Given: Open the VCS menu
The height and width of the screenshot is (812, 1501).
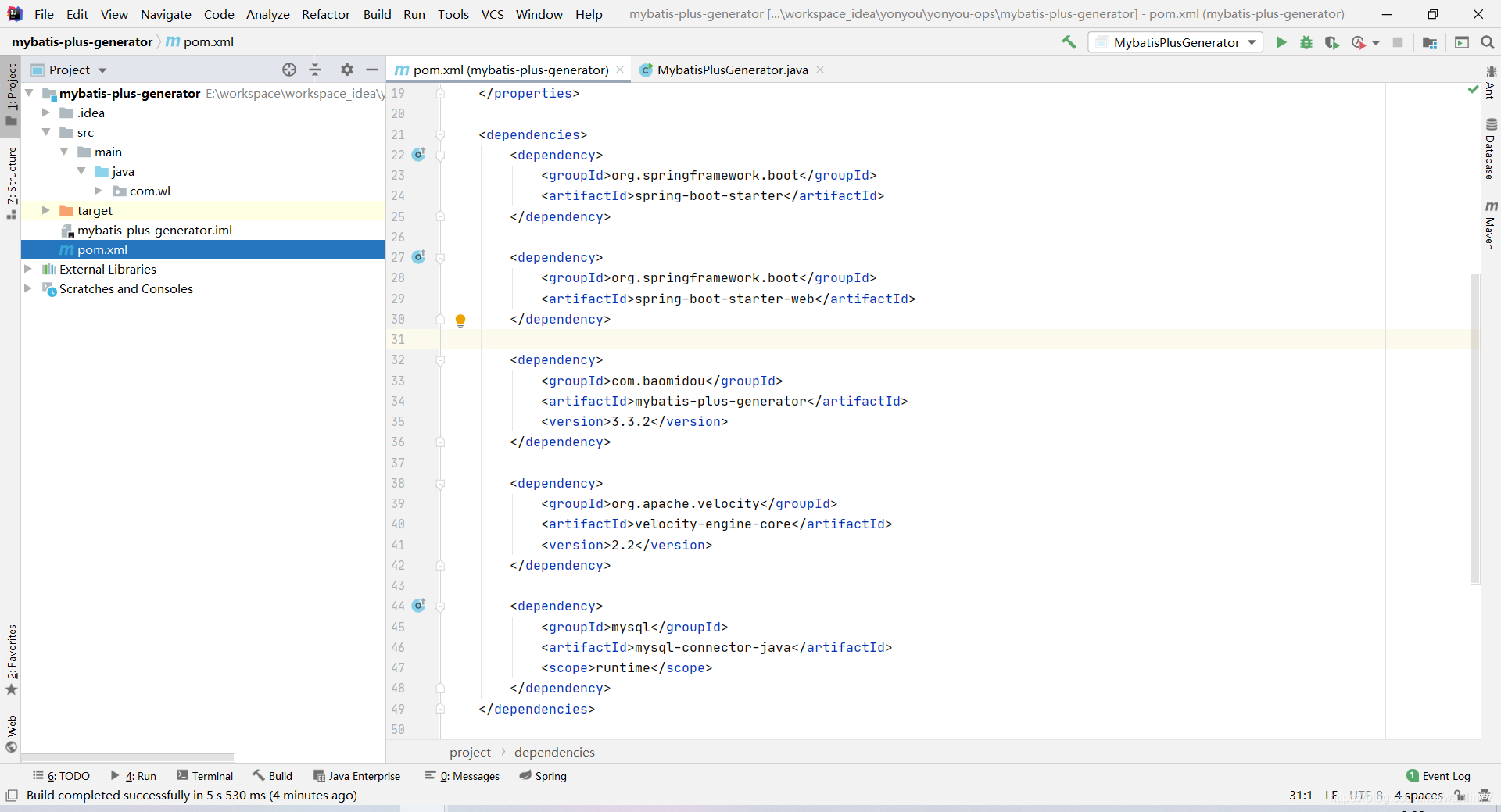Looking at the screenshot, I should tap(493, 14).
